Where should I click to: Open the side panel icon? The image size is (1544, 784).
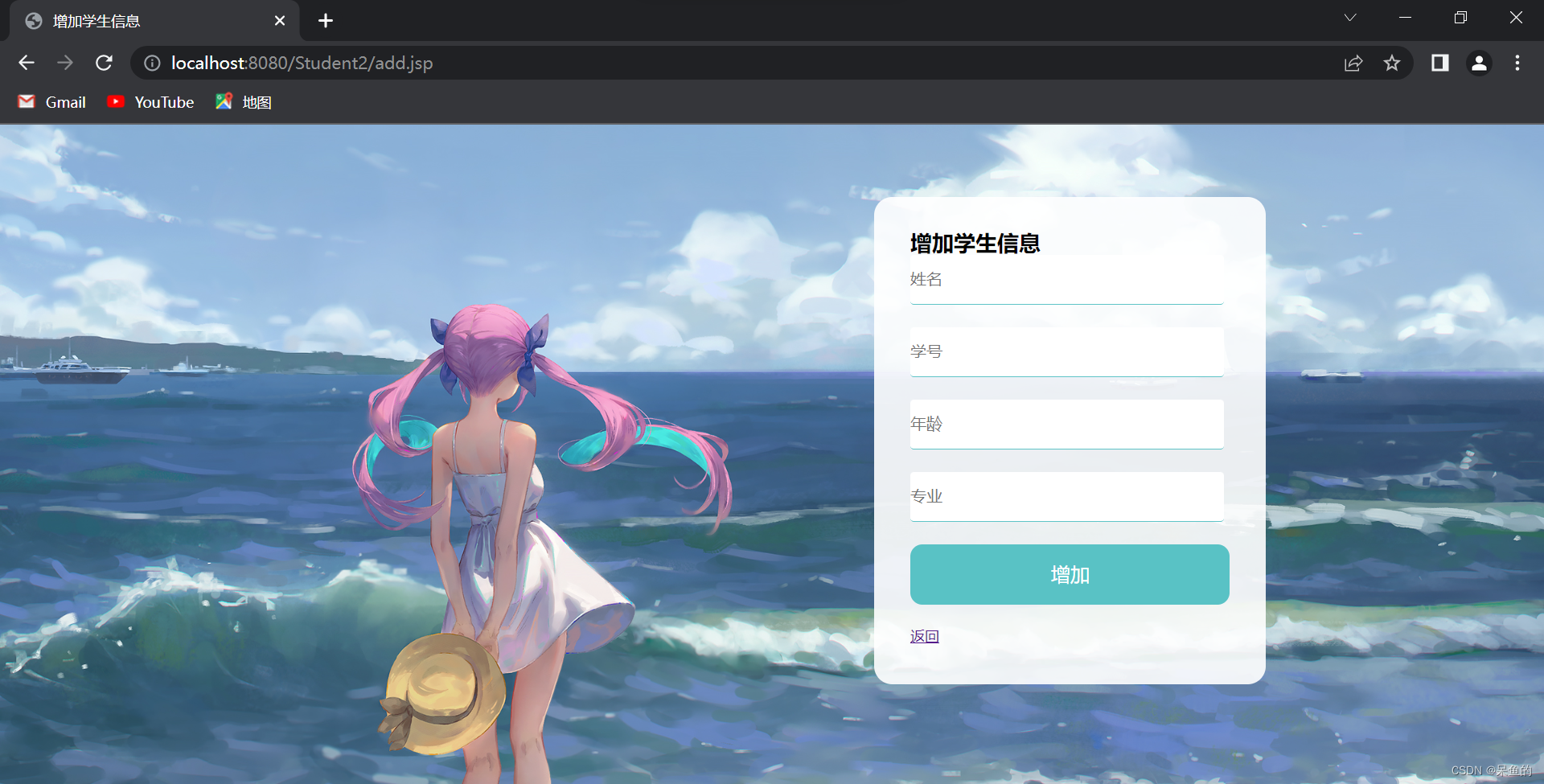pos(1439,63)
